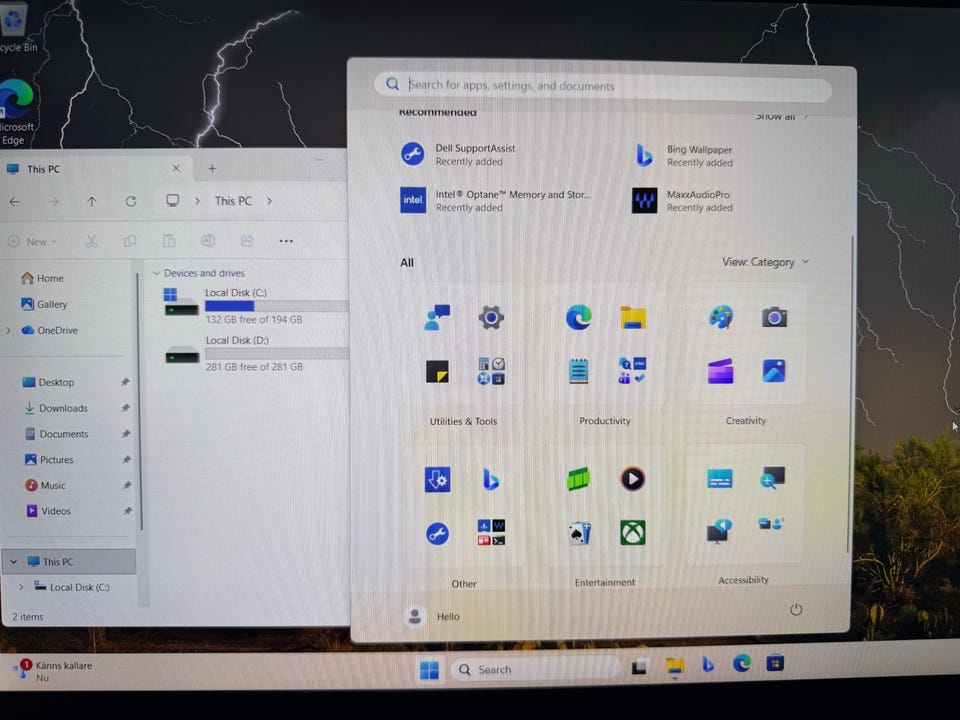Open Clipchamp icon in Creativity group

pos(721,371)
